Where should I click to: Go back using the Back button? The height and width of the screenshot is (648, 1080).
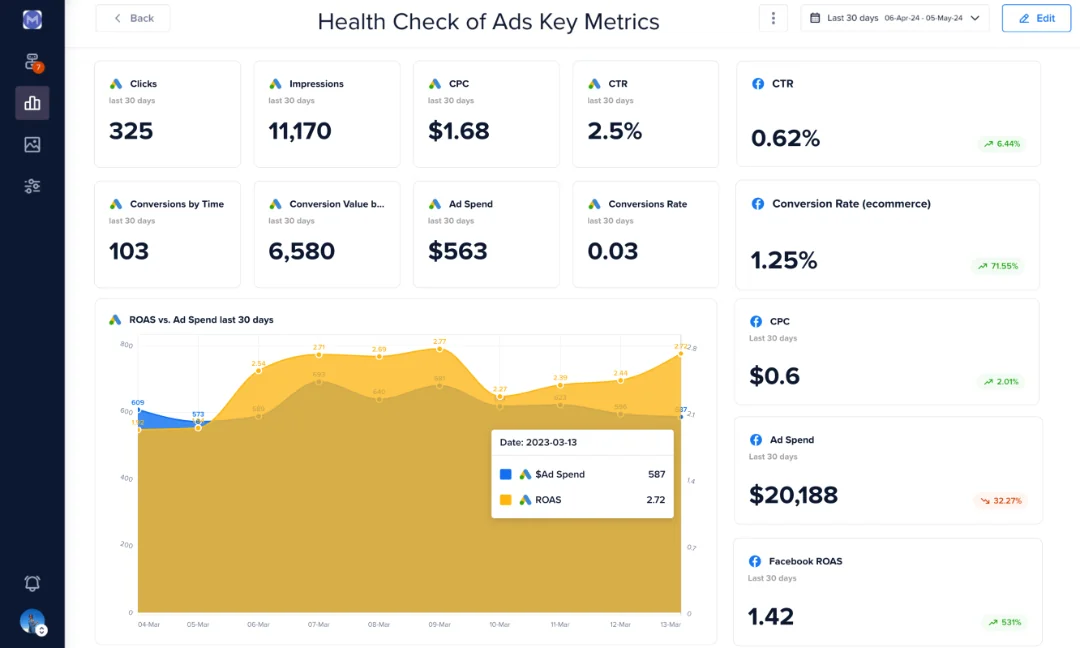coord(133,18)
